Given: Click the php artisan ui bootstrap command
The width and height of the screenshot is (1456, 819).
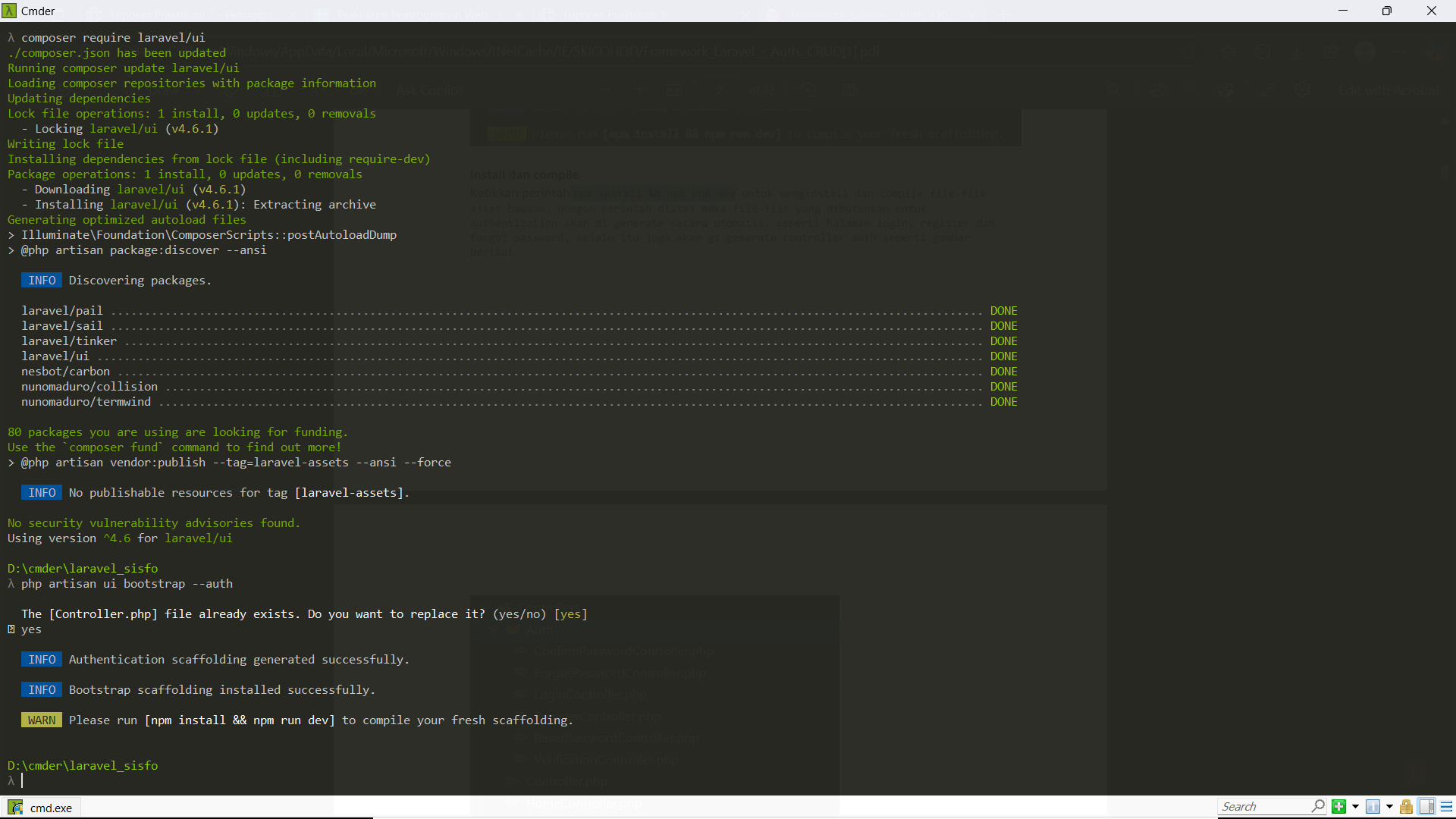Looking at the screenshot, I should (127, 584).
